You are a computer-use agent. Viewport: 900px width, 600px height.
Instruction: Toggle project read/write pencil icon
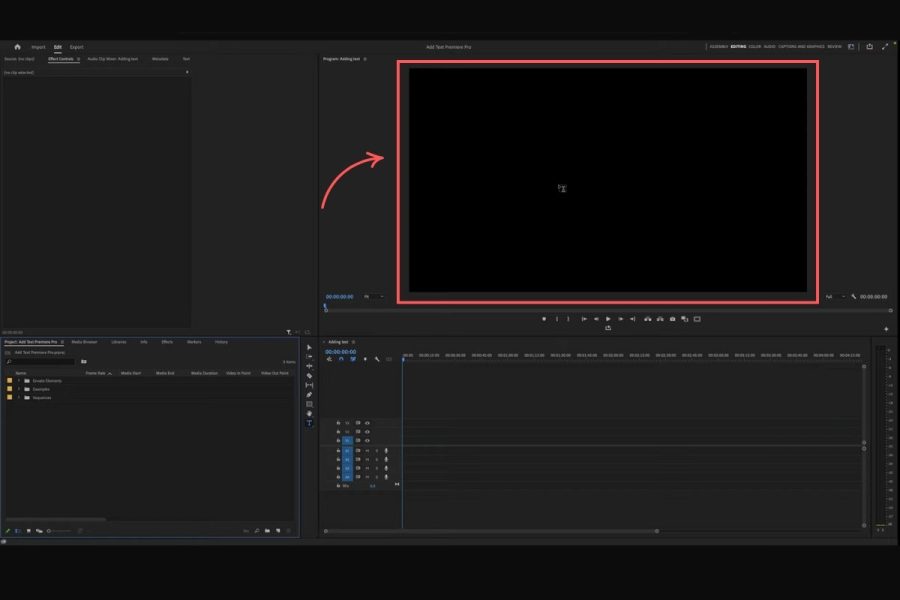click(7, 531)
